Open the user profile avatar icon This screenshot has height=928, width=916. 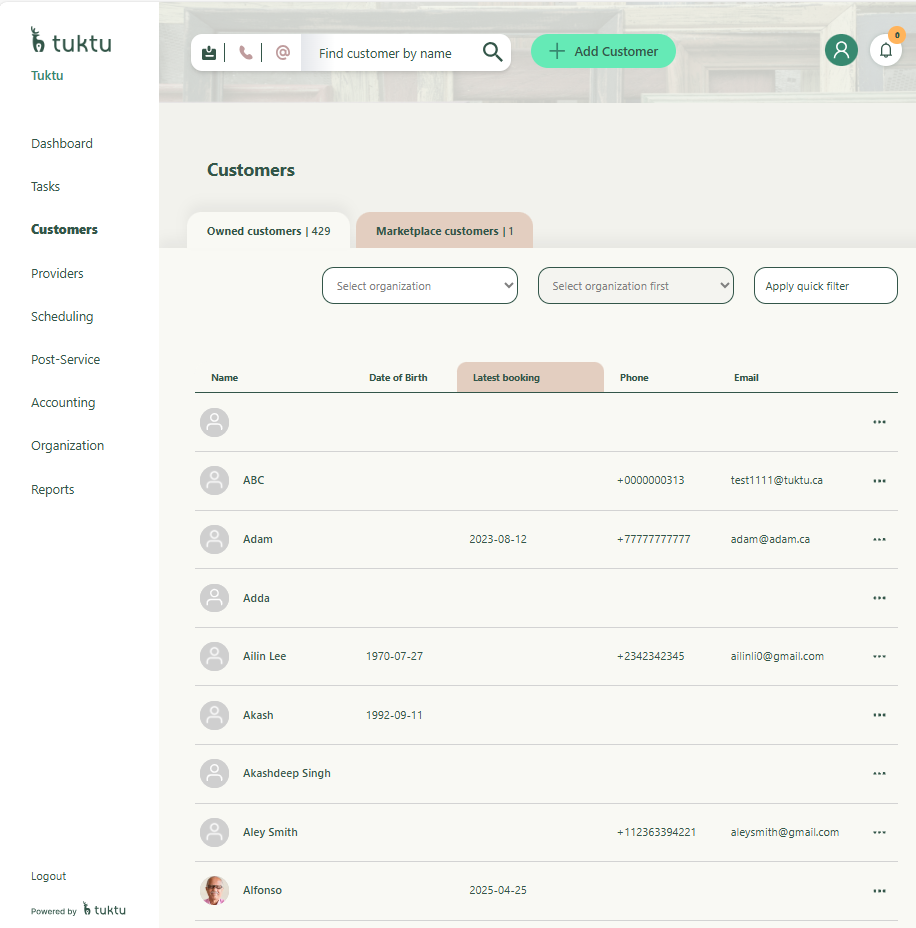click(841, 50)
